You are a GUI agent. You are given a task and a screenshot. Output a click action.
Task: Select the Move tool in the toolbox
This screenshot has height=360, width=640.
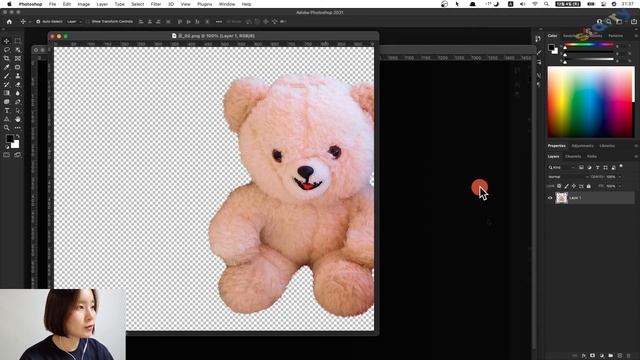[7, 41]
